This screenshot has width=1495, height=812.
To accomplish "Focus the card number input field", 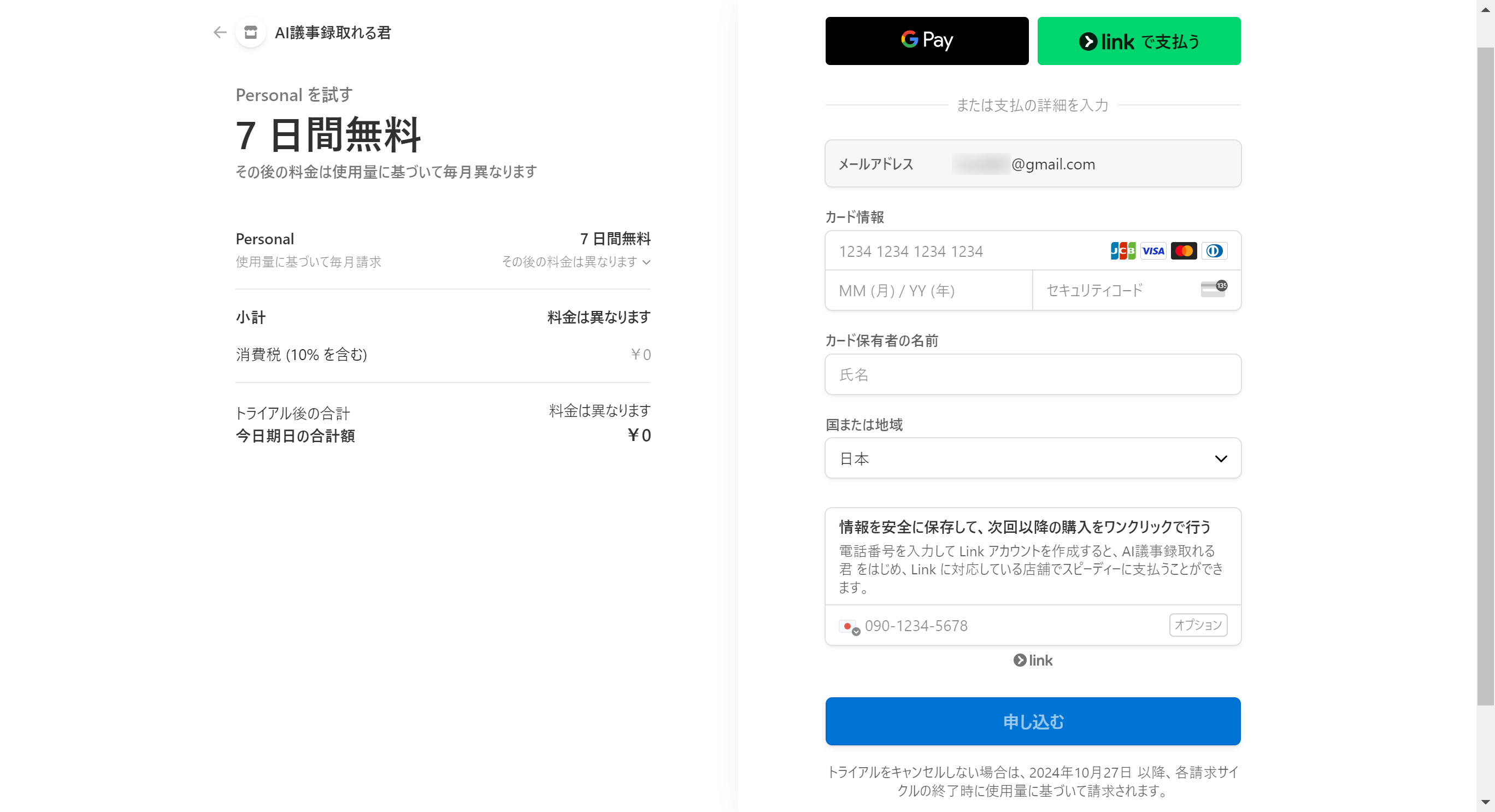I will click(963, 251).
